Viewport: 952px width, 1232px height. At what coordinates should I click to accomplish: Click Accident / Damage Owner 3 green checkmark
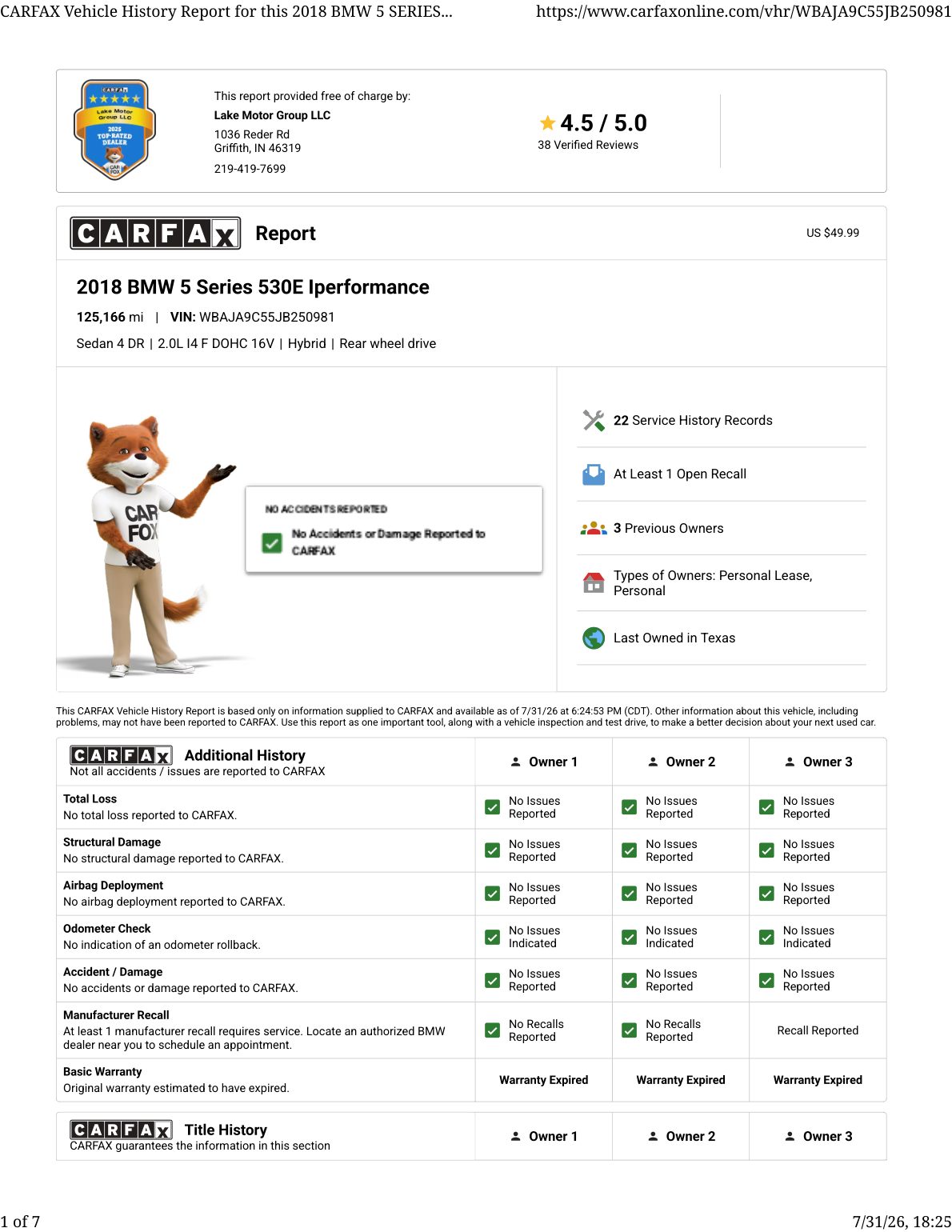tap(766, 980)
